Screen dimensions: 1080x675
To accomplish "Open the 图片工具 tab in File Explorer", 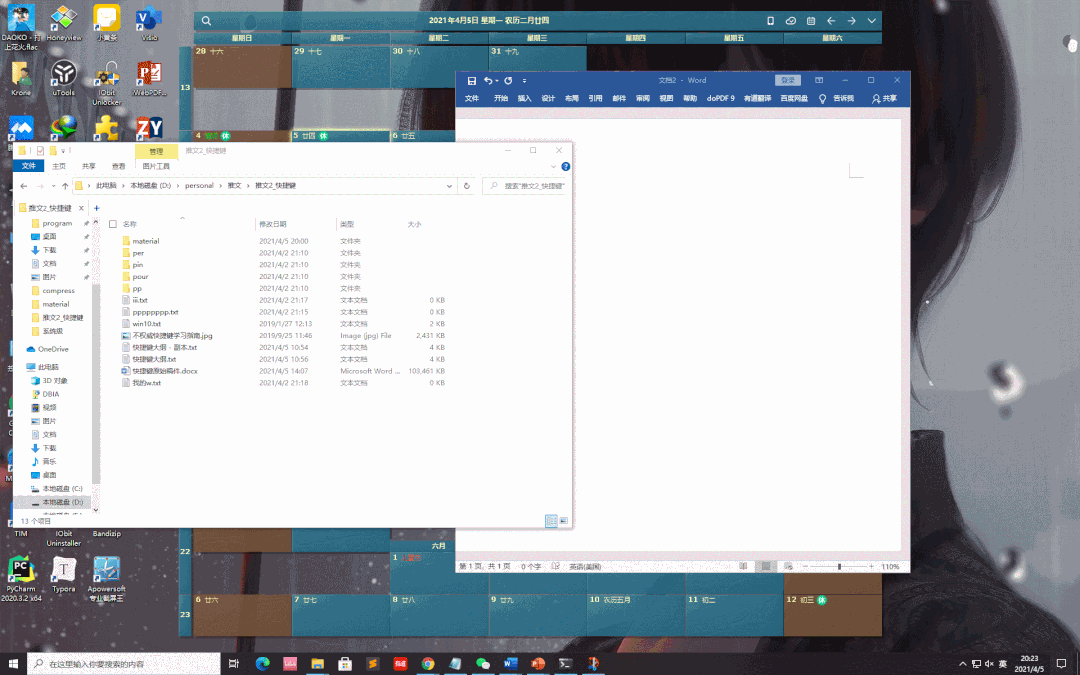I will coord(156,166).
